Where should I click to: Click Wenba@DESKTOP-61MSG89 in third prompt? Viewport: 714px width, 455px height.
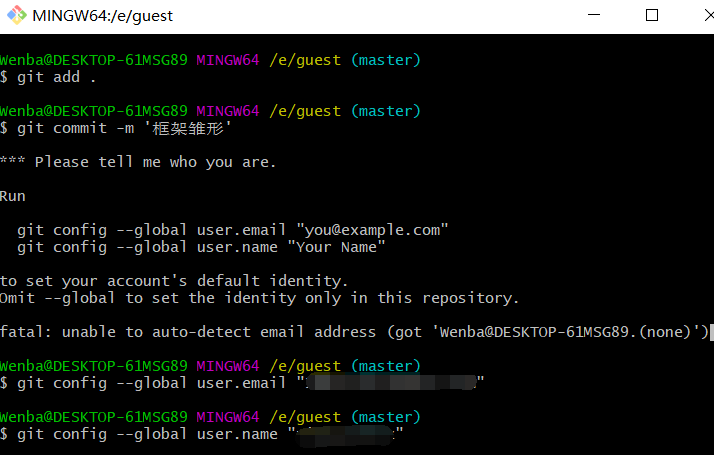(x=93, y=366)
